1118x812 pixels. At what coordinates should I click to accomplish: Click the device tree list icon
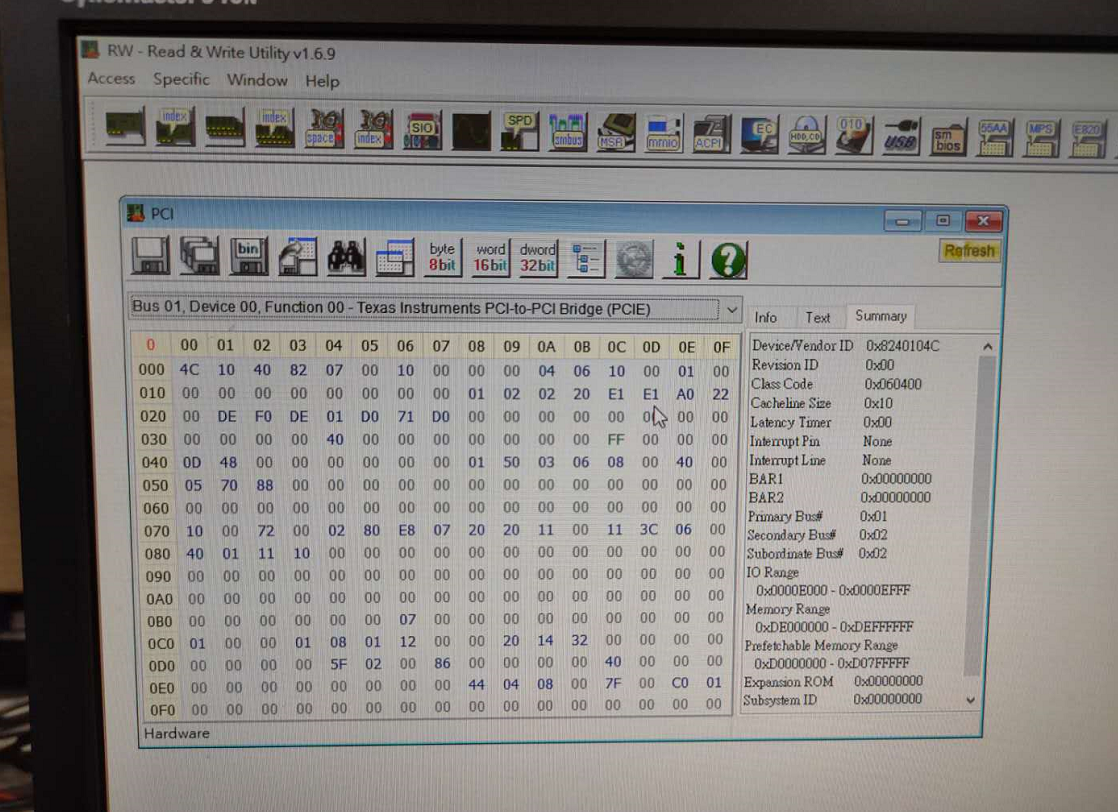coord(586,259)
